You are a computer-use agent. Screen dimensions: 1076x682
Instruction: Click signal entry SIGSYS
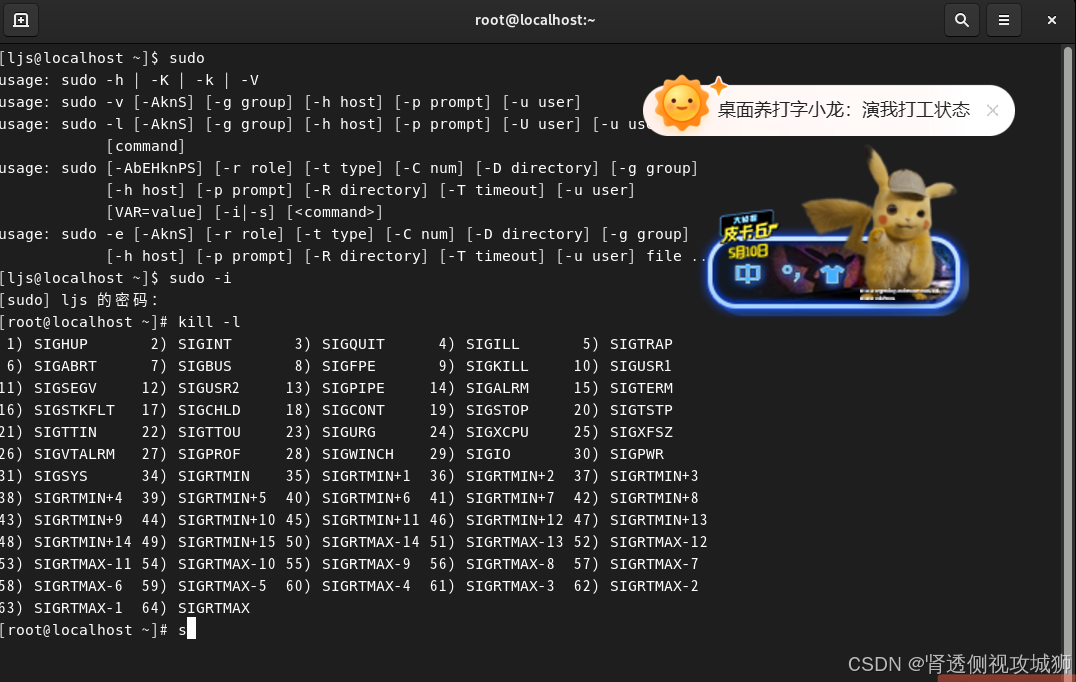coord(61,475)
